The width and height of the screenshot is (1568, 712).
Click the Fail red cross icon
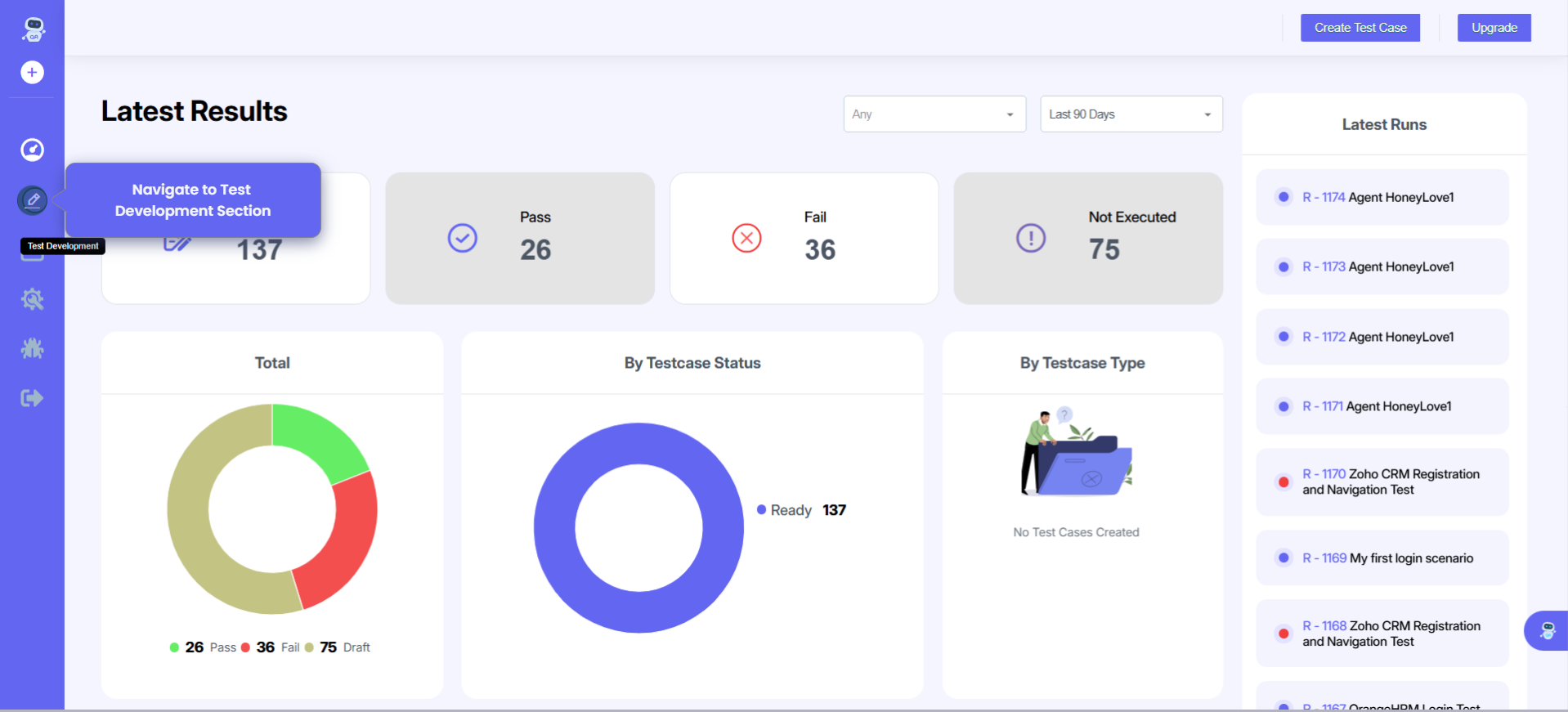coord(746,238)
